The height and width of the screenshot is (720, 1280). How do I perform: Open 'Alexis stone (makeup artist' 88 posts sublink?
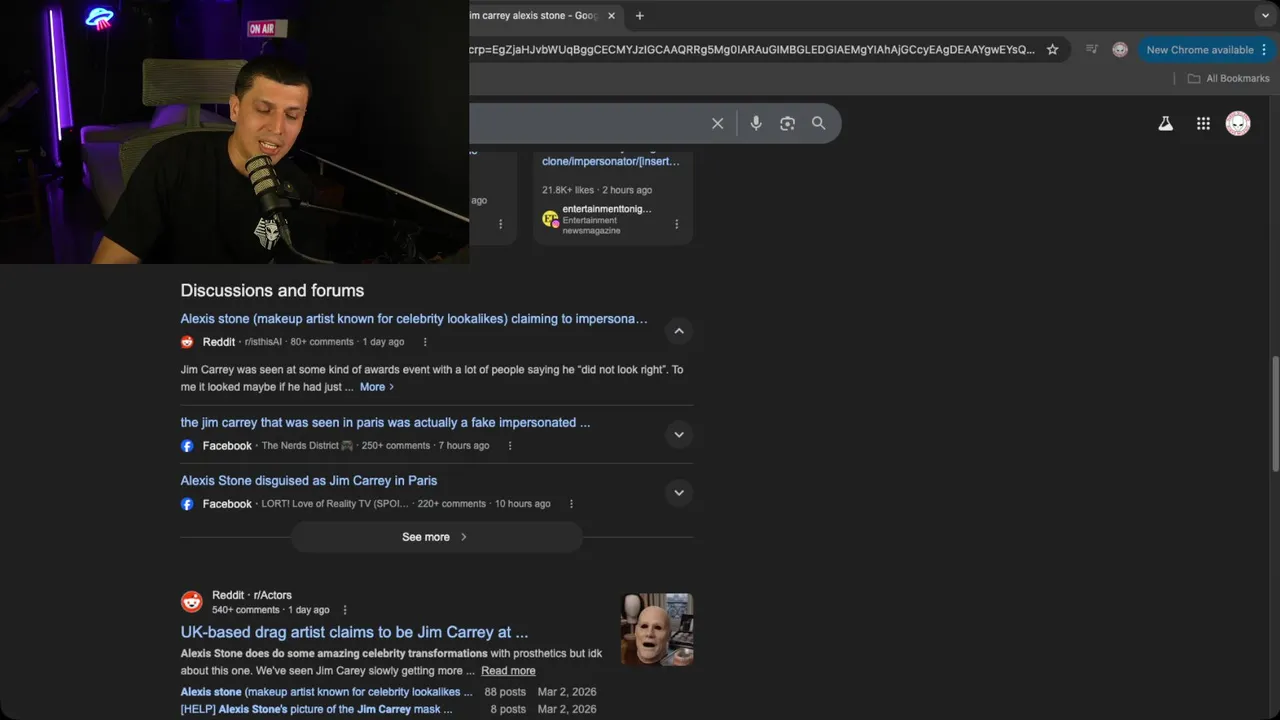pos(326,692)
